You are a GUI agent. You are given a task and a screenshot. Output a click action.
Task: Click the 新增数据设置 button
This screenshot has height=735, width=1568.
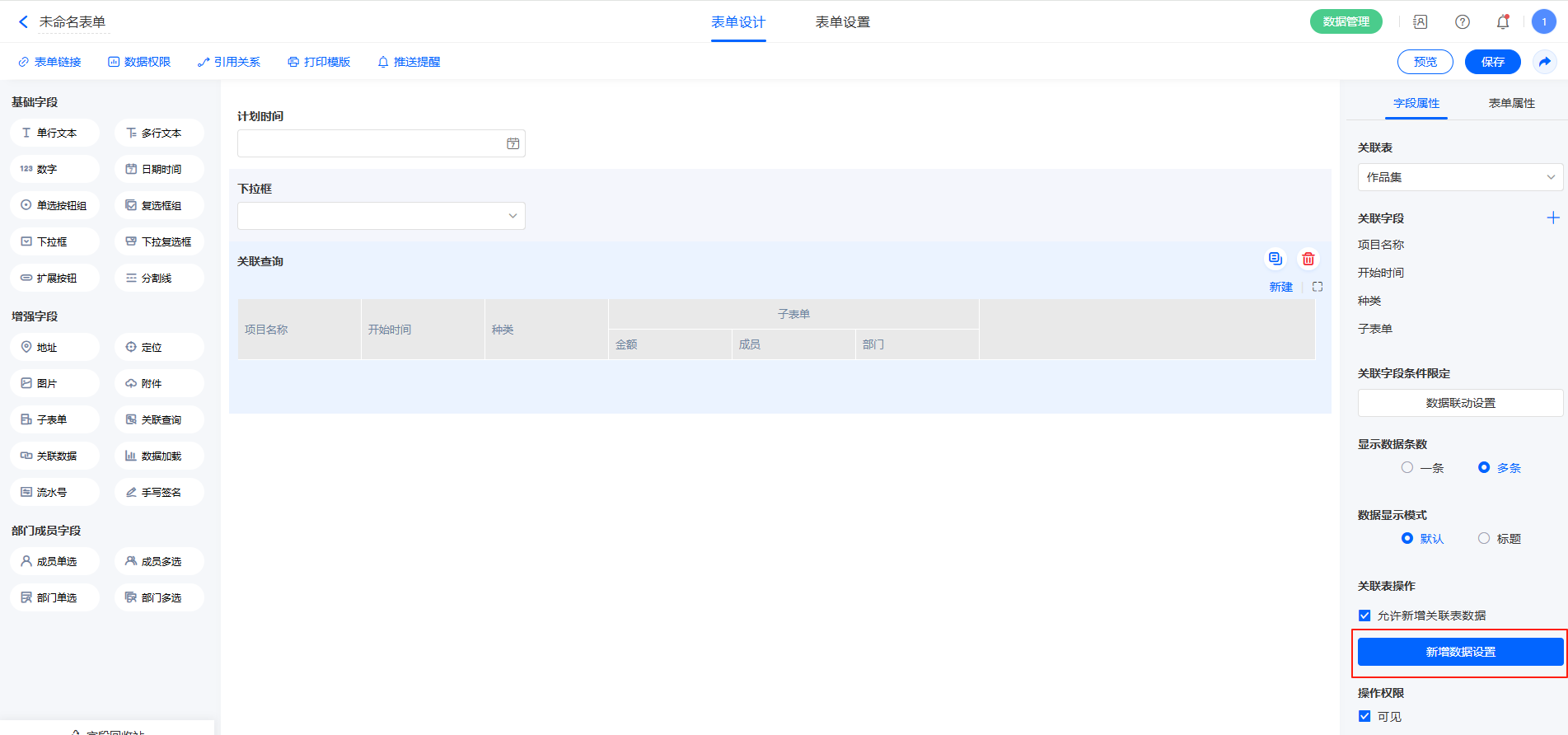(1460, 652)
